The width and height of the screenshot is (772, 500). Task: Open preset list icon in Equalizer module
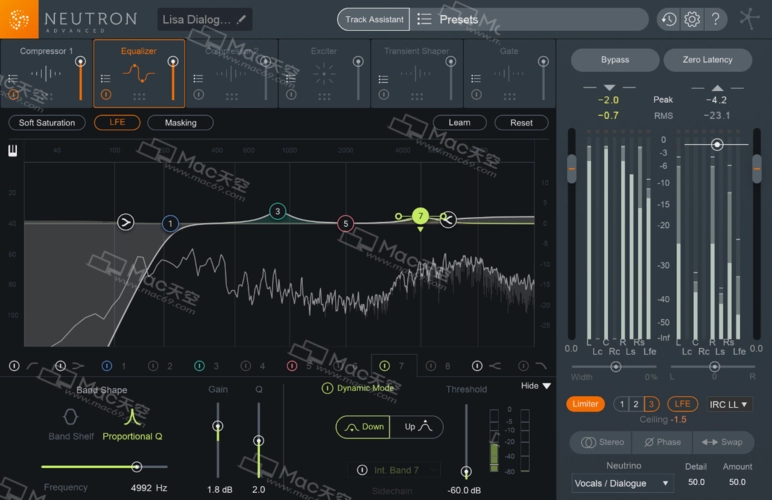105,78
